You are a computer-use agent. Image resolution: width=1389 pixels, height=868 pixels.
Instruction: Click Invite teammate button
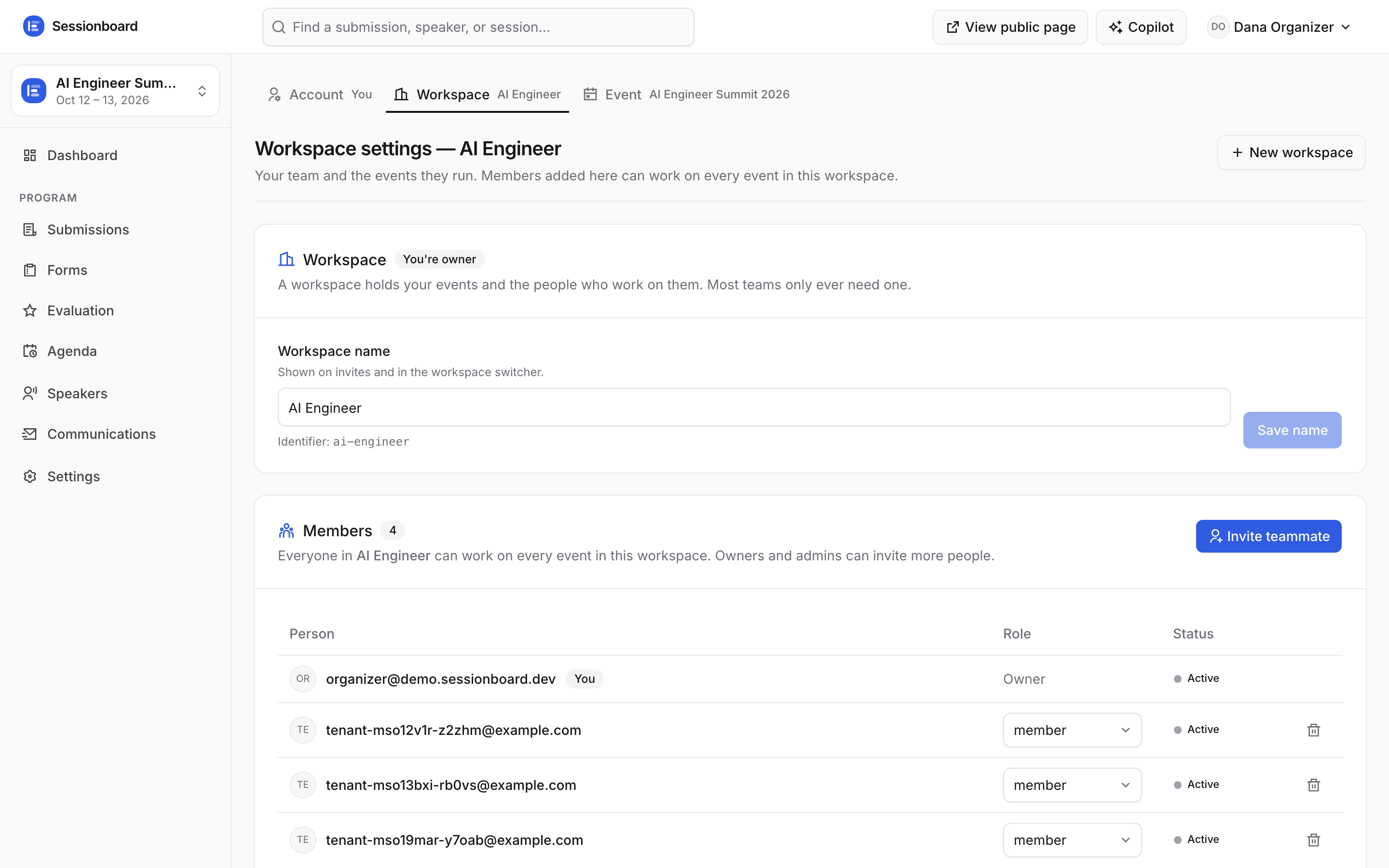click(1268, 536)
